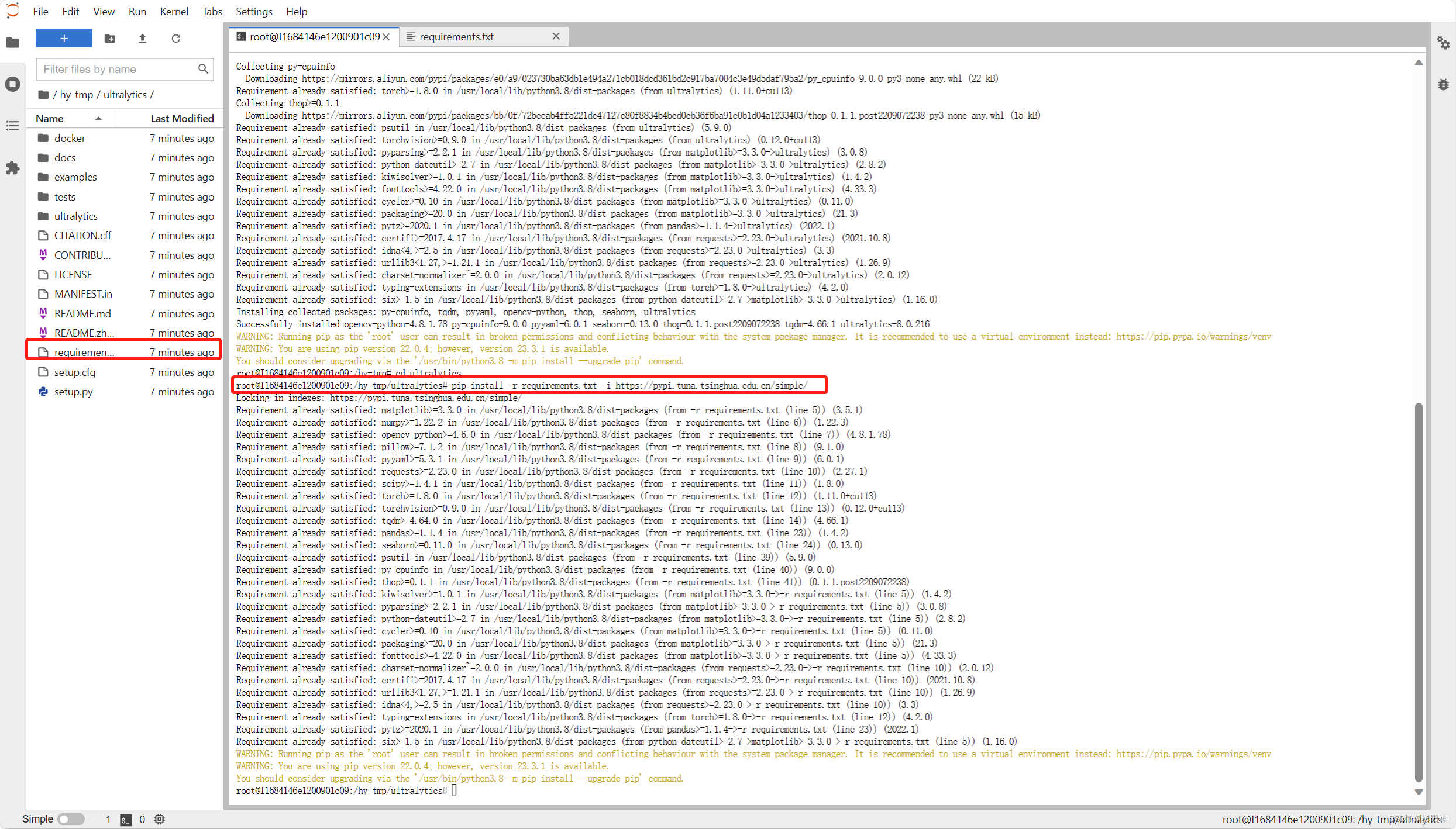Refresh the file browser list
Viewport: 1456px width, 829px height.
[175, 38]
